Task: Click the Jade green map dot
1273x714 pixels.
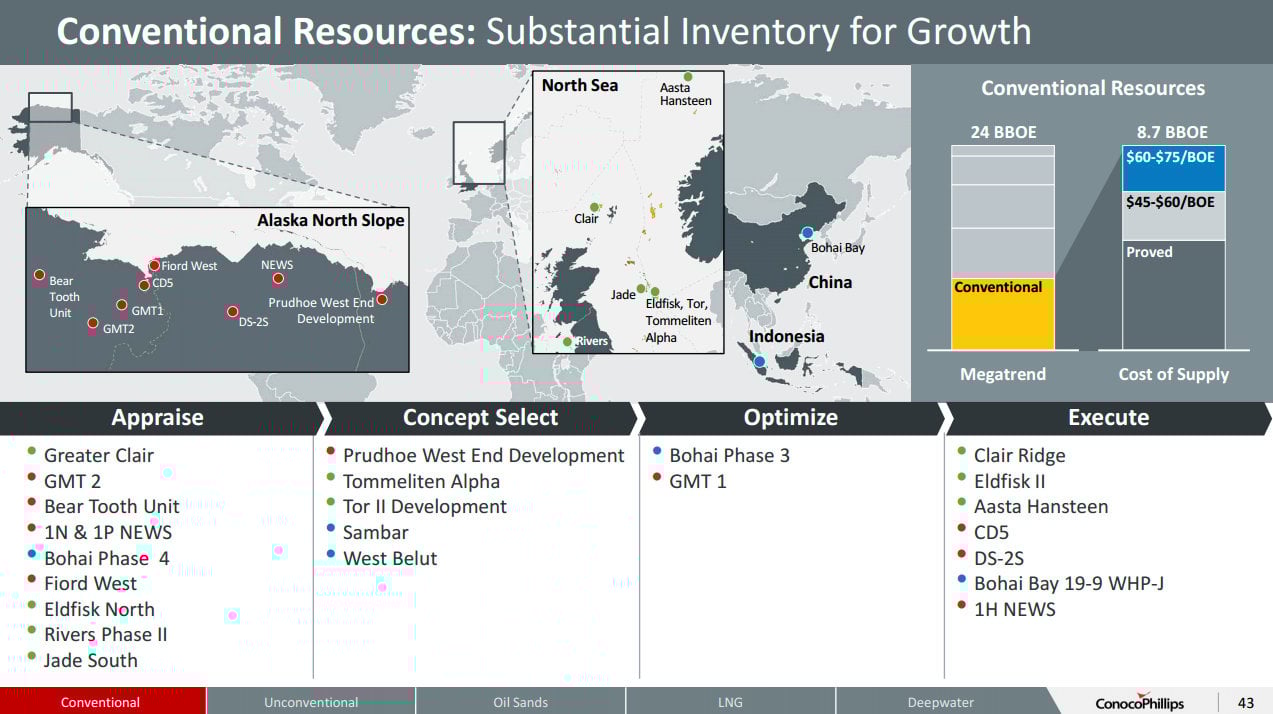Action: (641, 289)
